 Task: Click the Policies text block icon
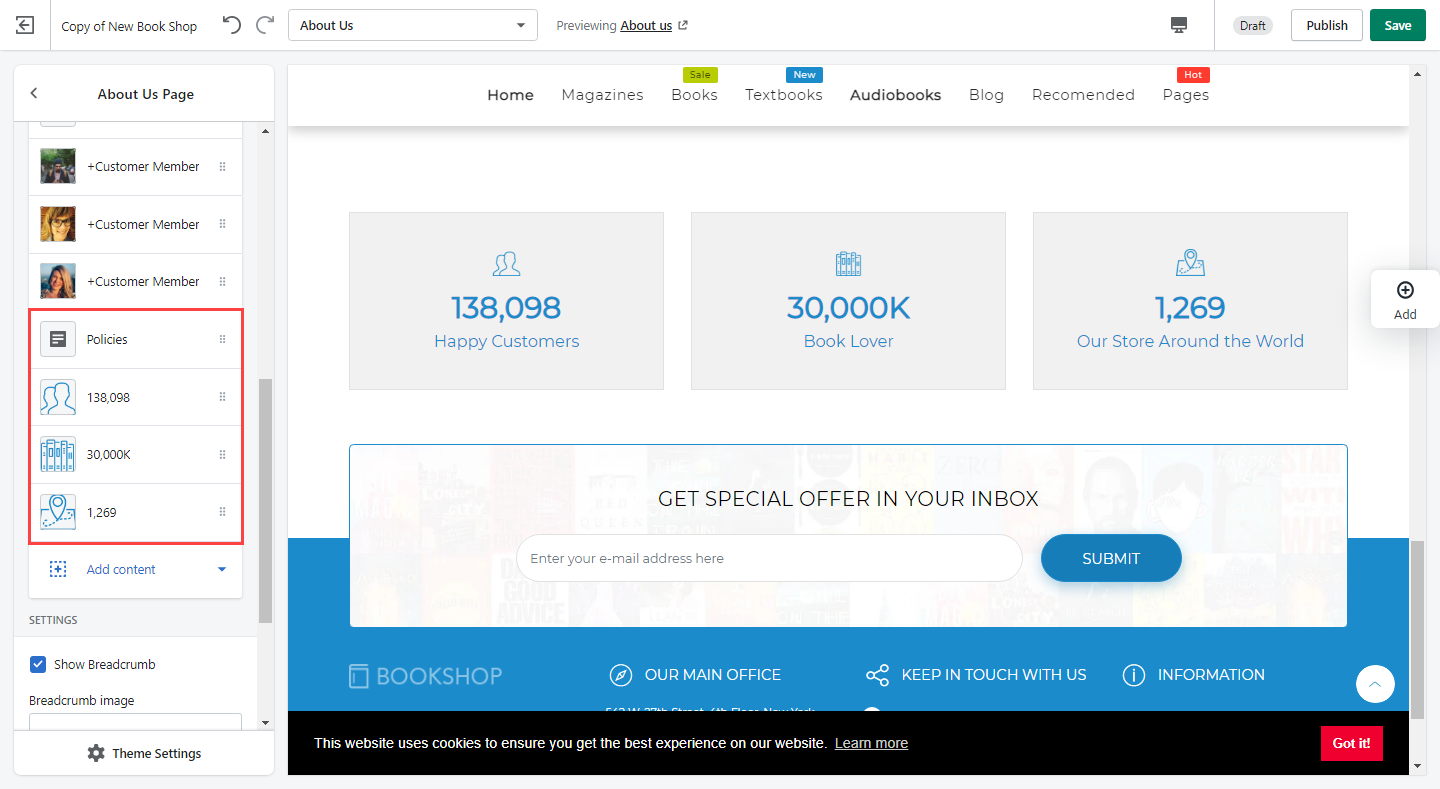(58, 339)
